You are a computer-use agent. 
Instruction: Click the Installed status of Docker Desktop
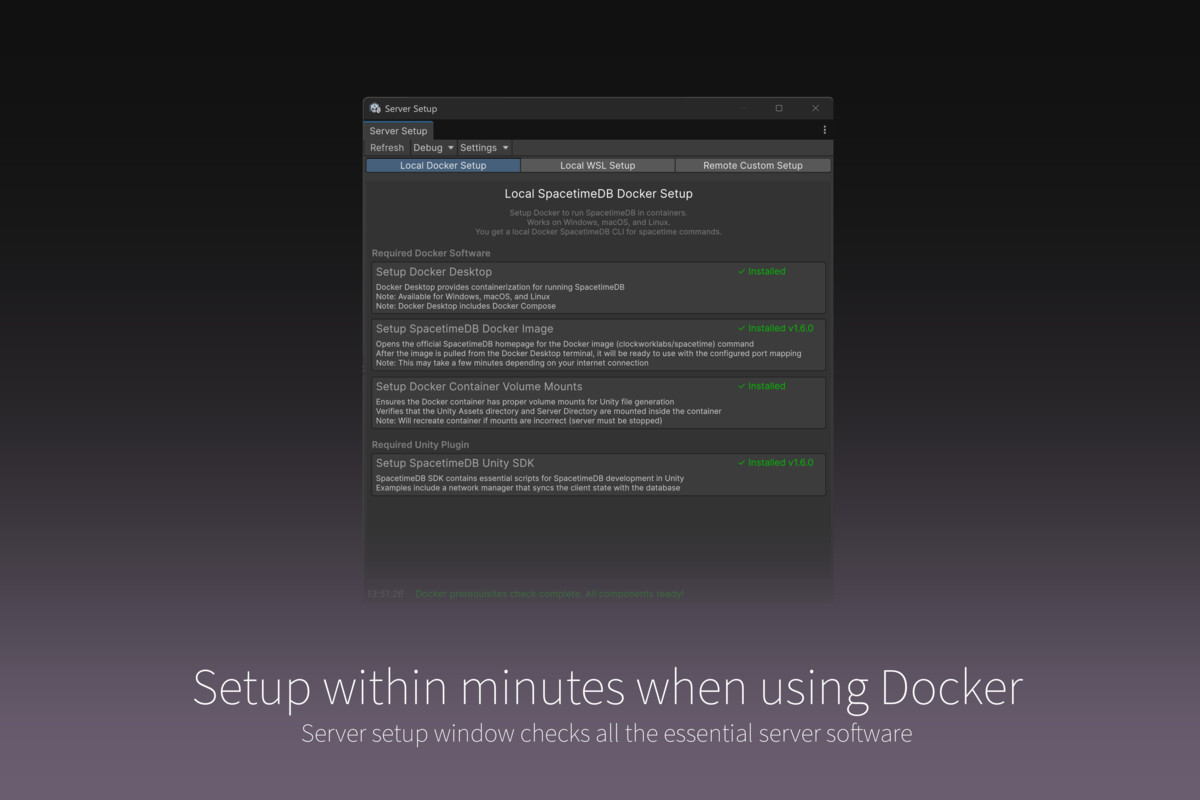pyautogui.click(x=762, y=272)
